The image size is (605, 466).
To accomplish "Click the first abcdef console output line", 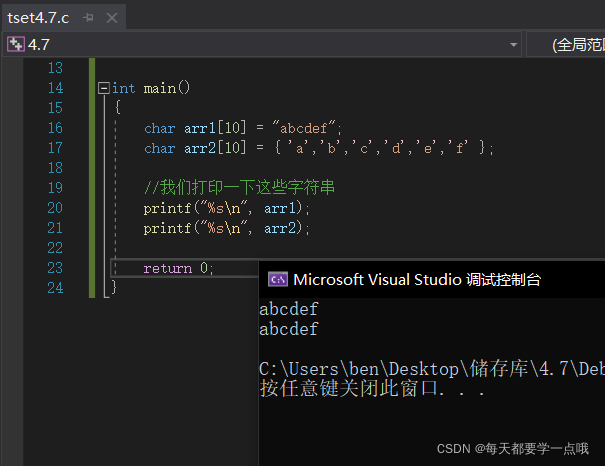I will [289, 310].
